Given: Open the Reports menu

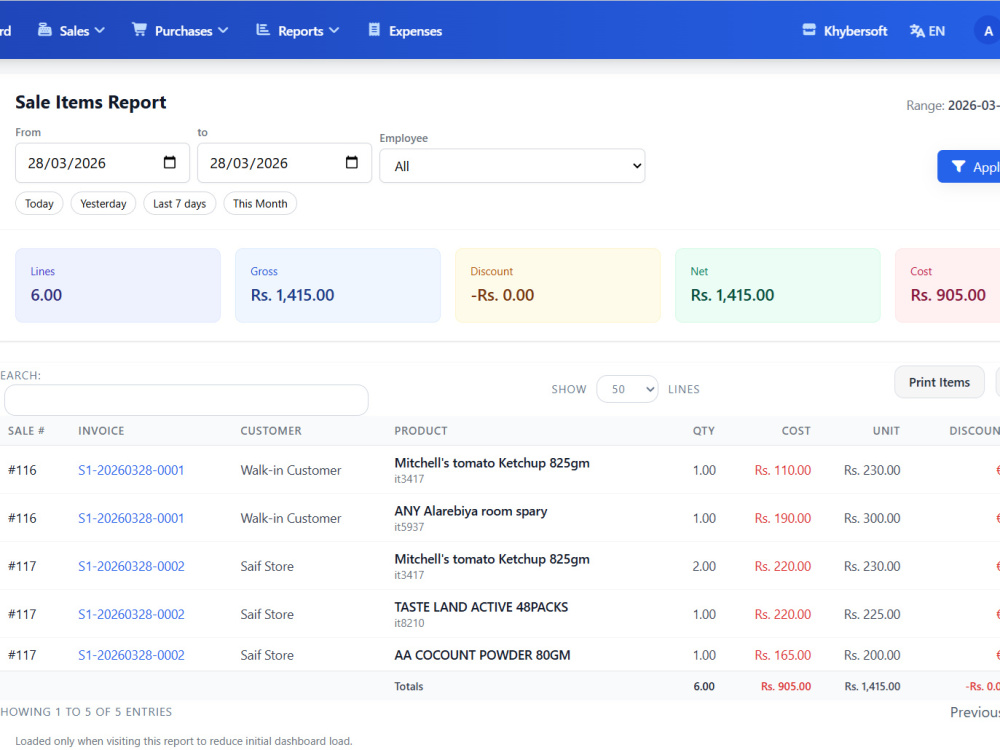Looking at the screenshot, I should [298, 31].
